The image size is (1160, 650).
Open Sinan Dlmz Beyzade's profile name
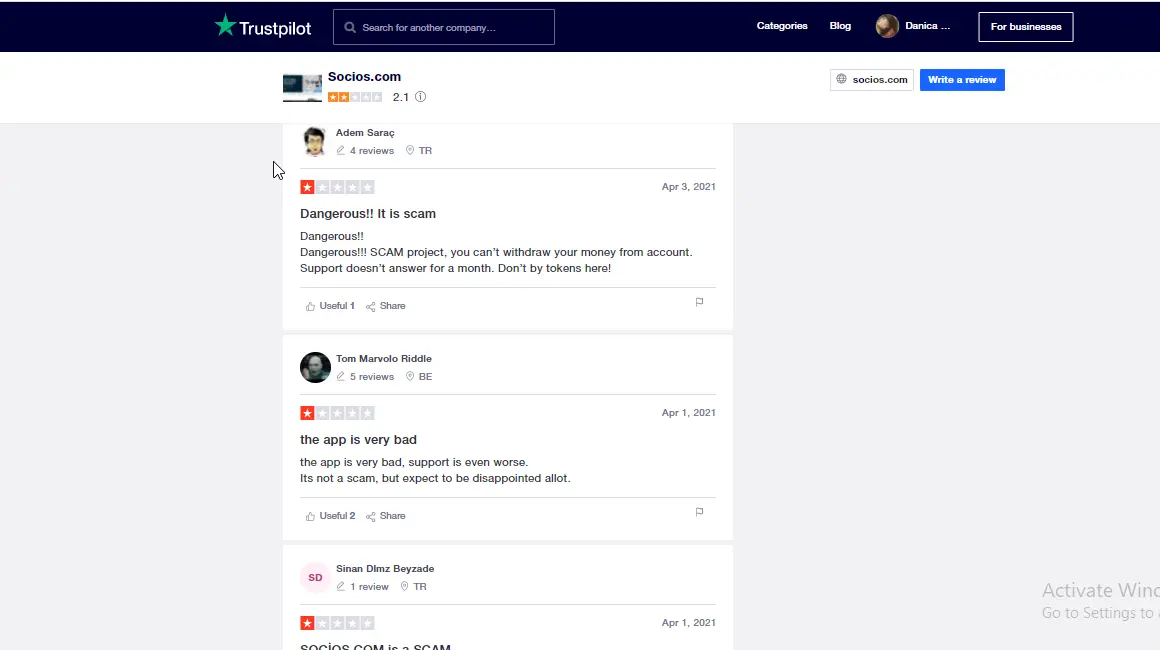click(x=385, y=569)
